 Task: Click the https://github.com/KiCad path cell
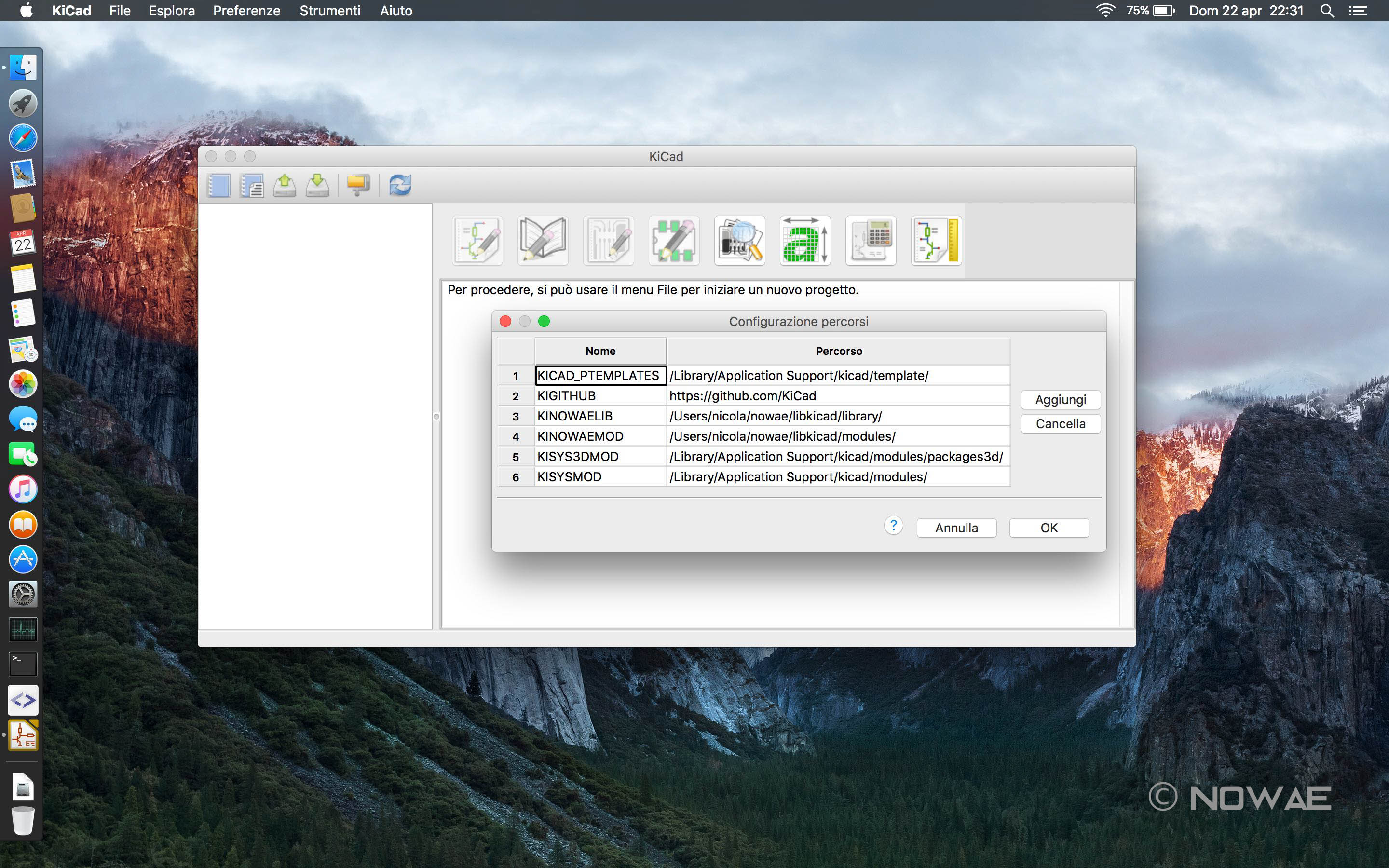click(x=838, y=395)
